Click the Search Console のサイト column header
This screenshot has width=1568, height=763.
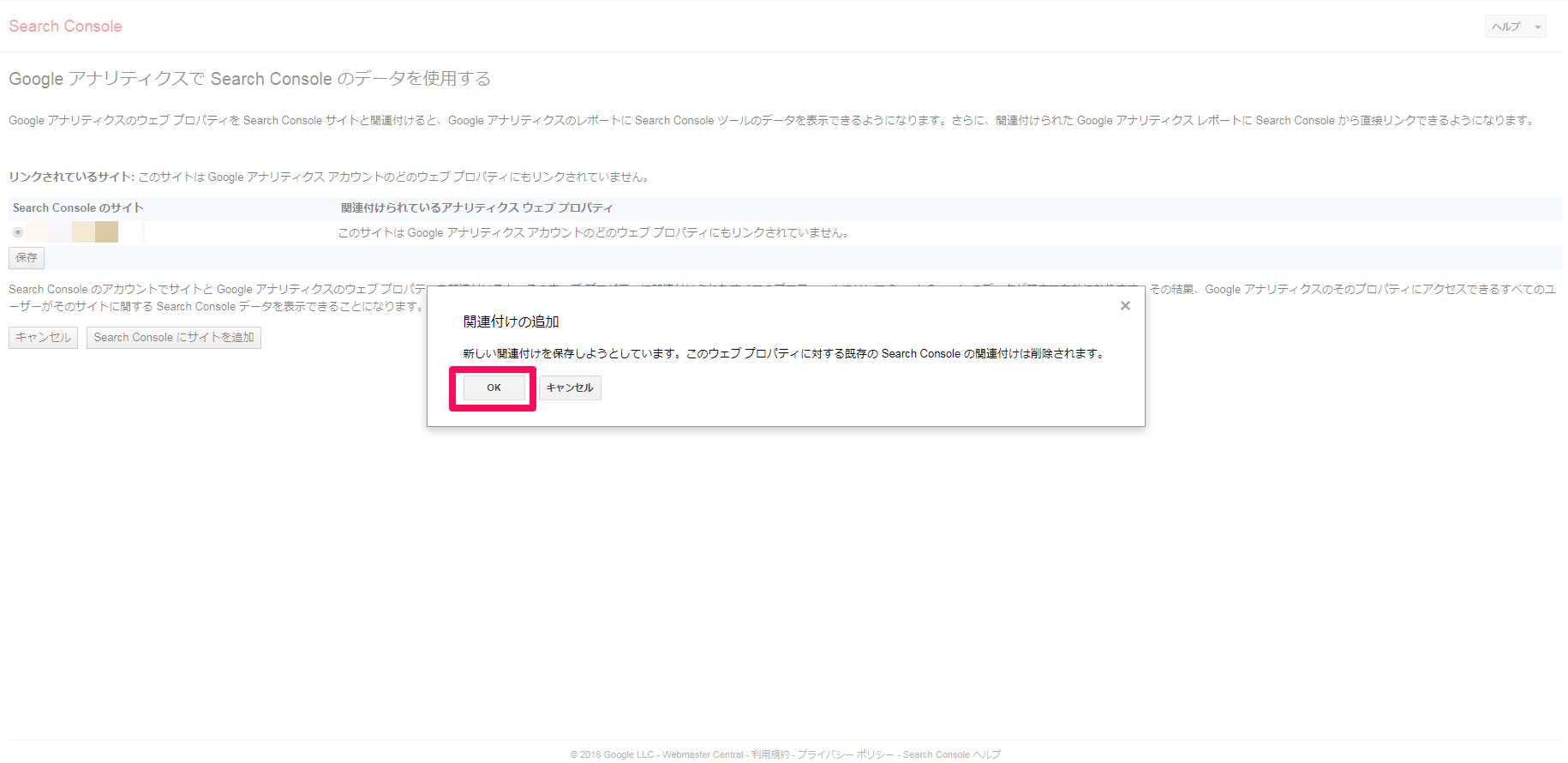click(78, 208)
